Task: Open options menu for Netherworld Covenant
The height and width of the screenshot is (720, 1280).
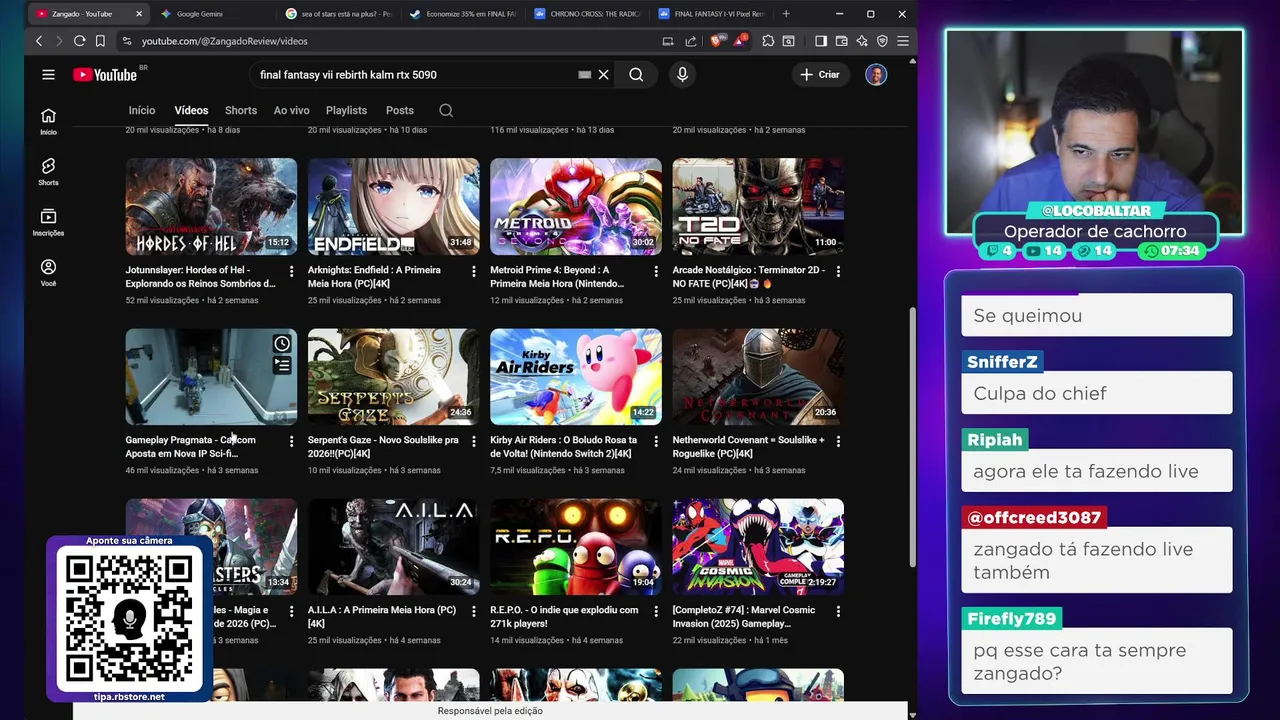Action: point(838,441)
